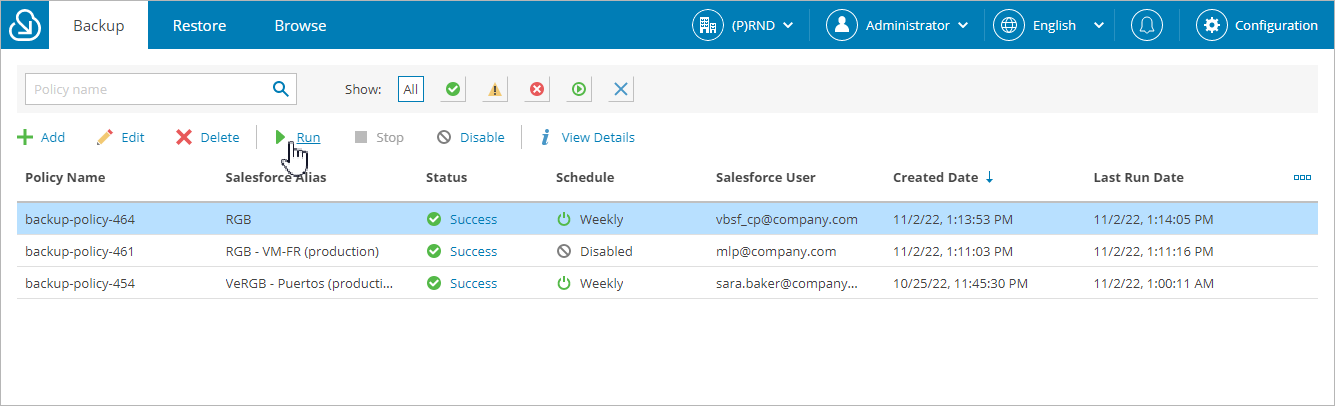
Task: Show policies with Running status filter
Action: [579, 89]
